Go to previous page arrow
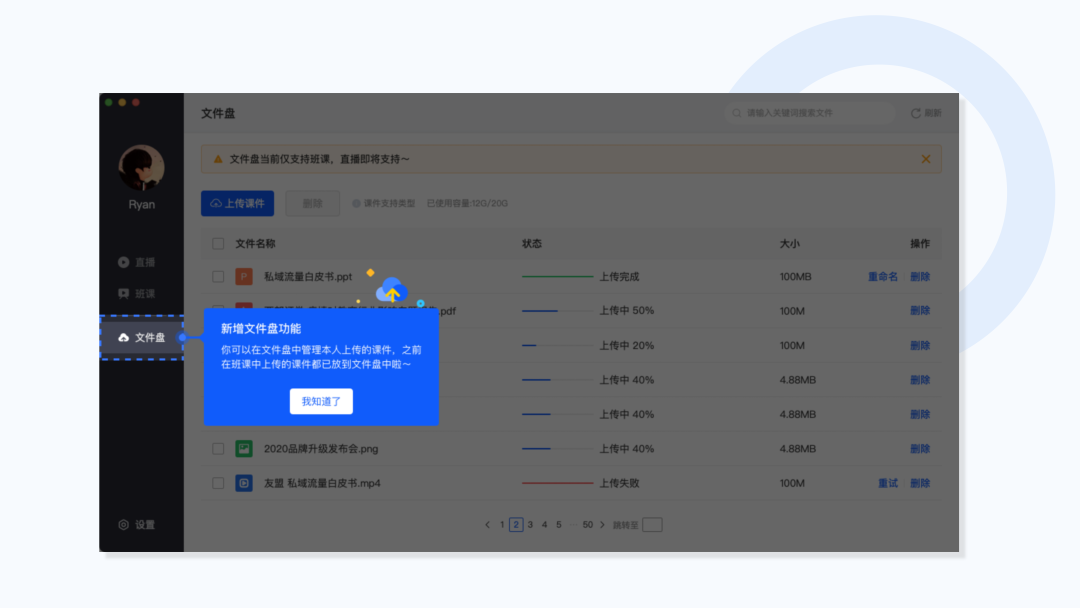 pos(488,525)
